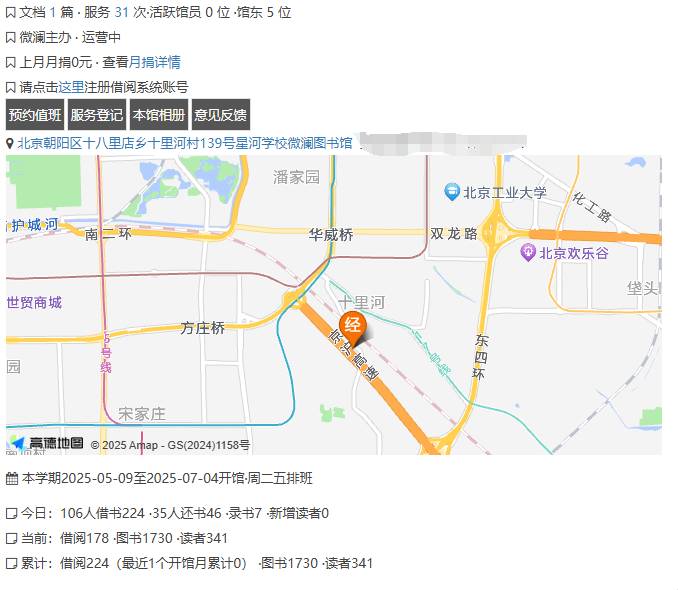Click the calendar icon beside 本学期 schedule
Screen dimensions: 678x590
tap(12, 479)
